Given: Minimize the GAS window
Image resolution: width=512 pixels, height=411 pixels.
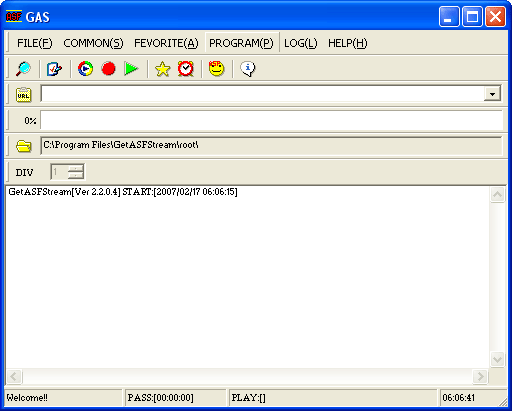Looking at the screenshot, I should coord(449,16).
